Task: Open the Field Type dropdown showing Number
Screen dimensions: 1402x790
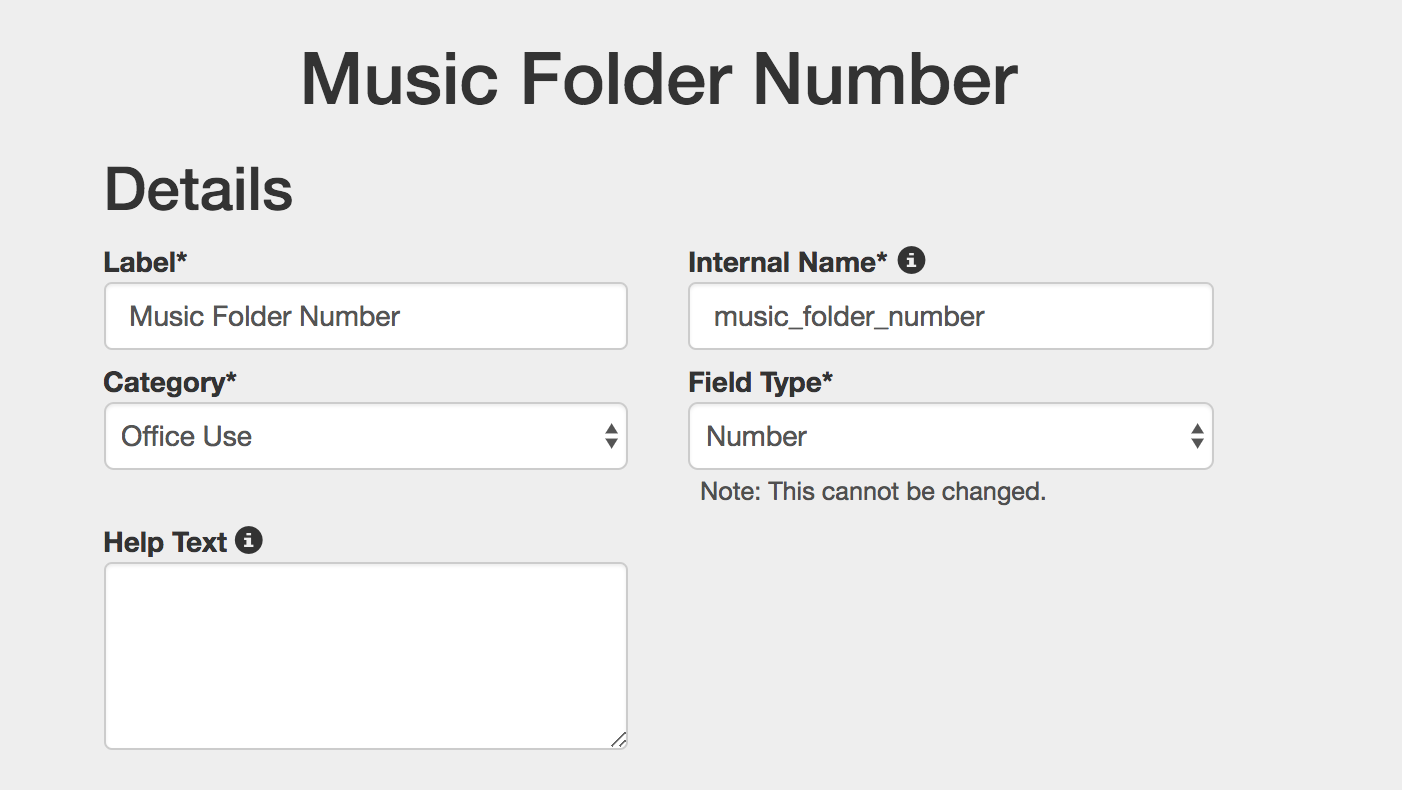Action: (951, 436)
